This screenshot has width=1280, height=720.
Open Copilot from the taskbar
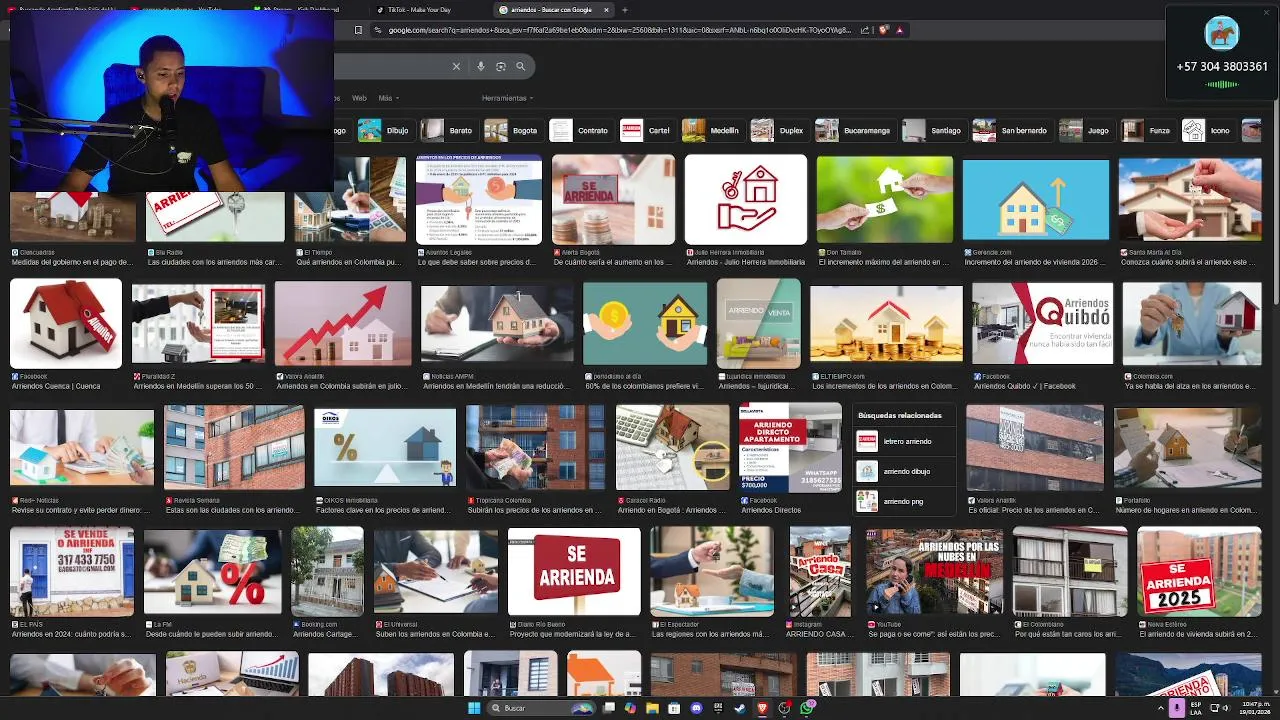[630, 708]
